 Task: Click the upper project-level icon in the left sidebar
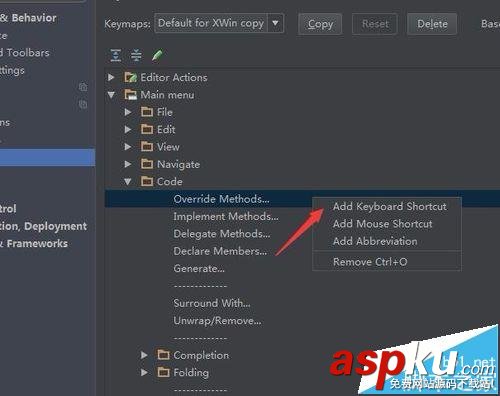[x=83, y=87]
